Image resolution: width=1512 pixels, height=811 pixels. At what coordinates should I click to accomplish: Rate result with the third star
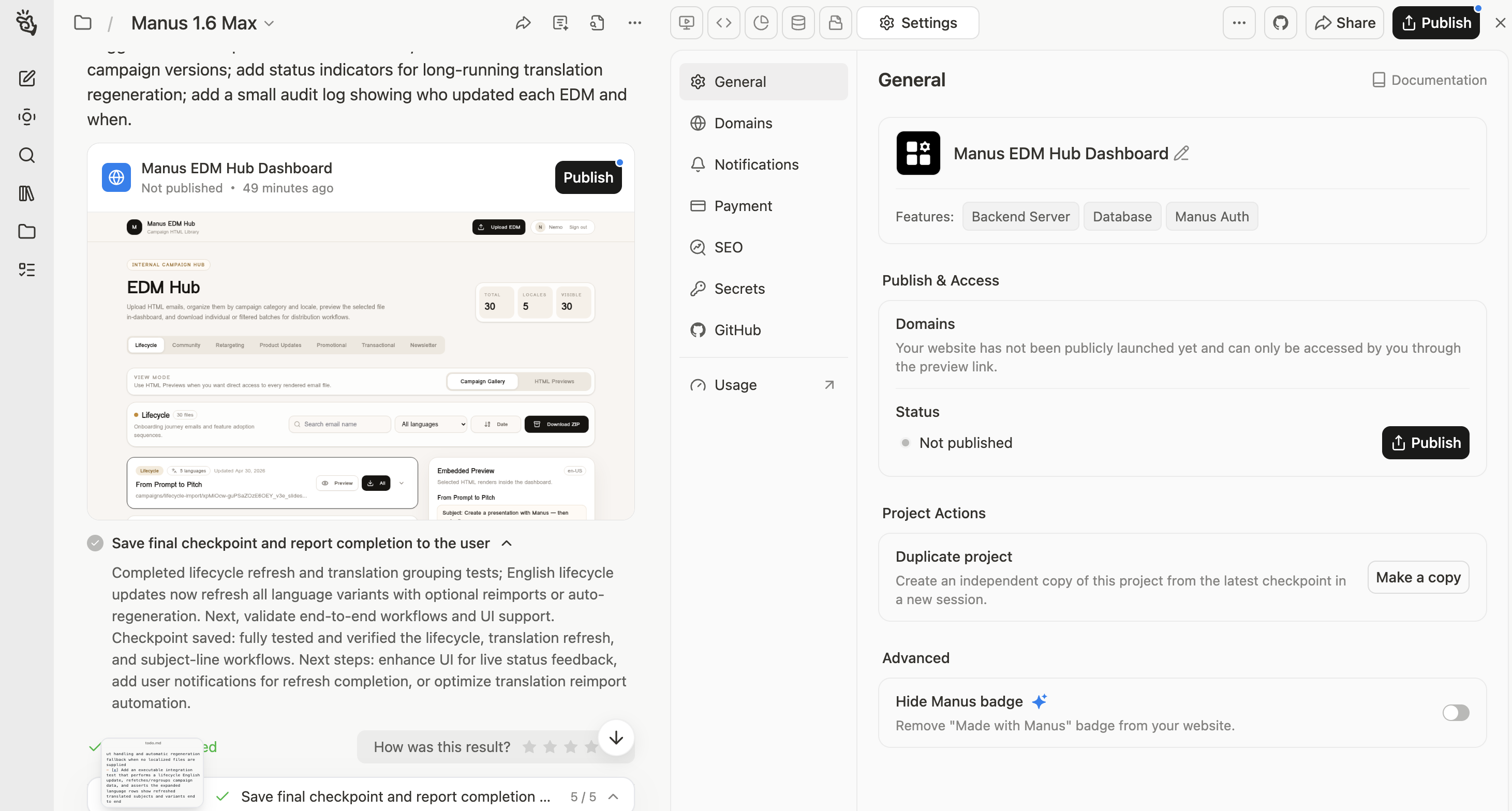(x=571, y=747)
